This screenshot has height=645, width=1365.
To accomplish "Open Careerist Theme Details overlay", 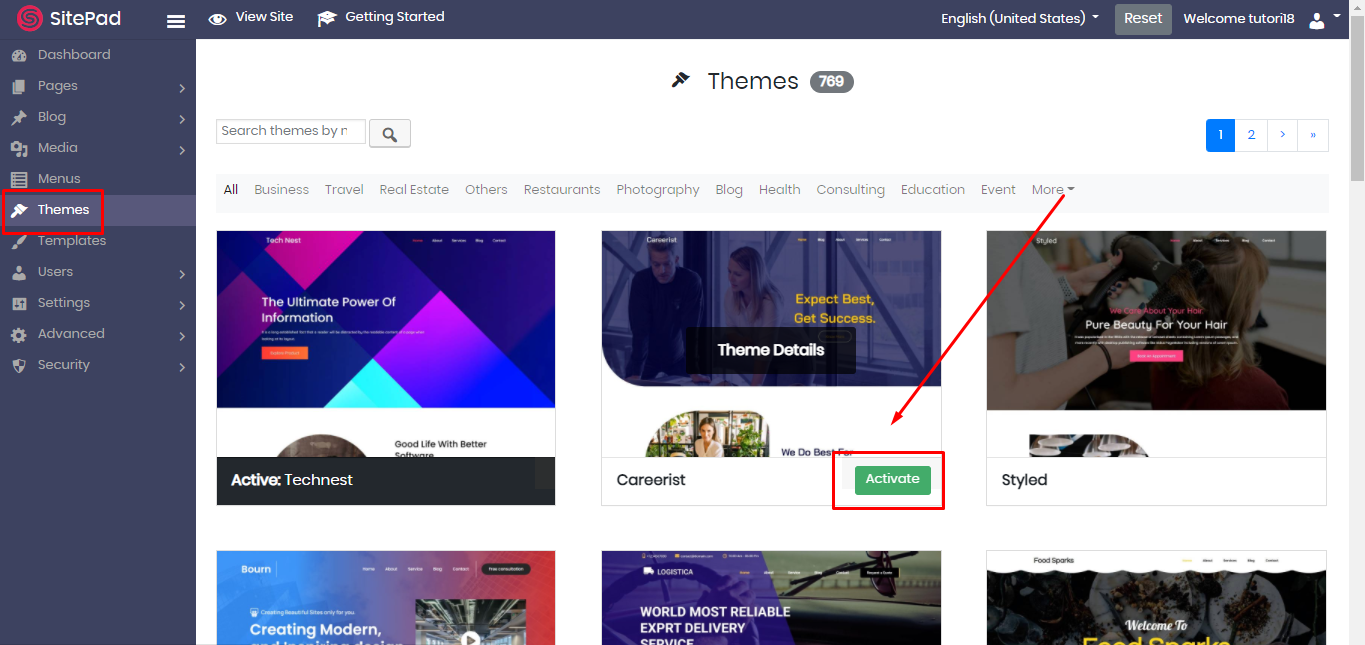I will click(x=771, y=350).
